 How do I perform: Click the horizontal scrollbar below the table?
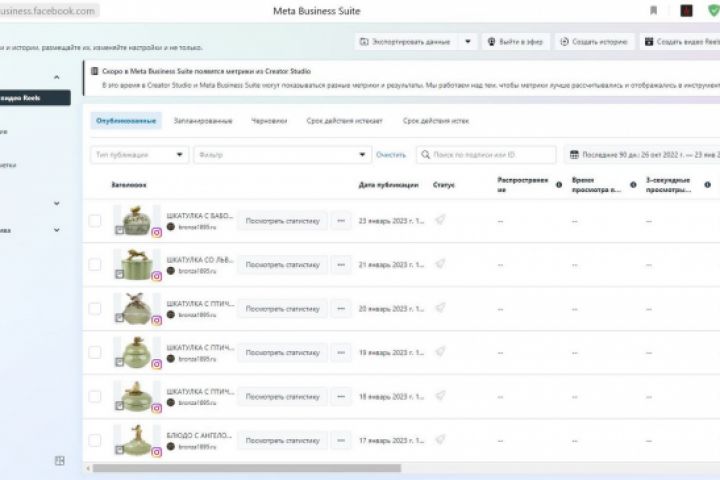click(x=247, y=468)
